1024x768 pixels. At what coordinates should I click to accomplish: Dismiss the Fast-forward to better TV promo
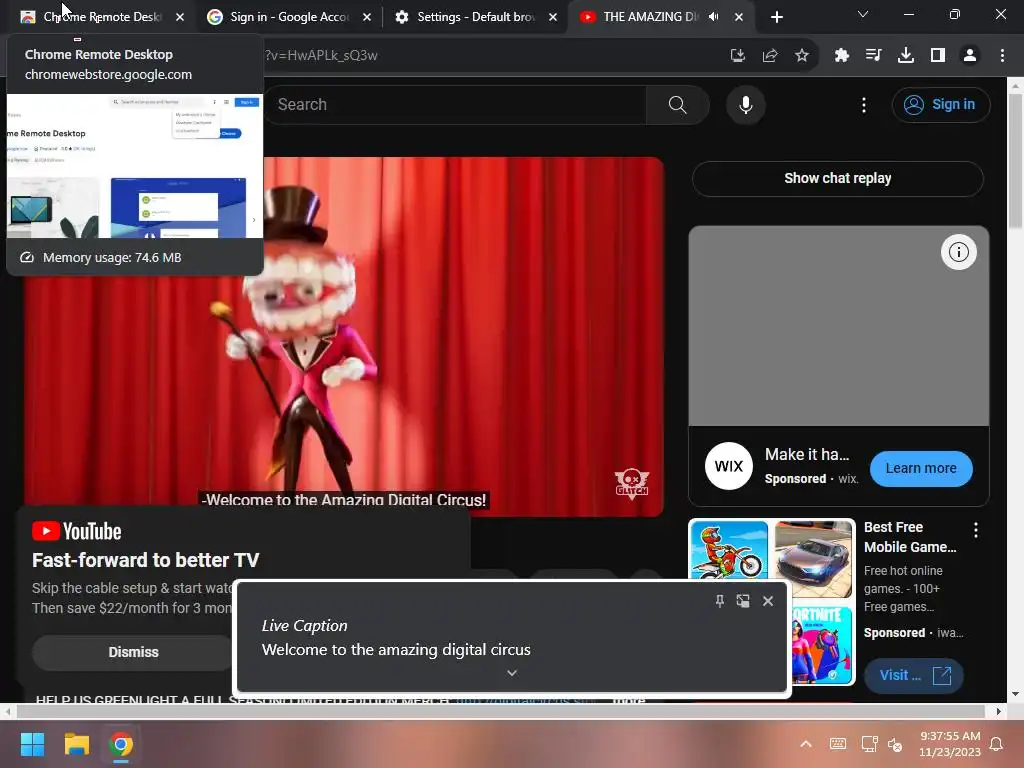(x=133, y=652)
